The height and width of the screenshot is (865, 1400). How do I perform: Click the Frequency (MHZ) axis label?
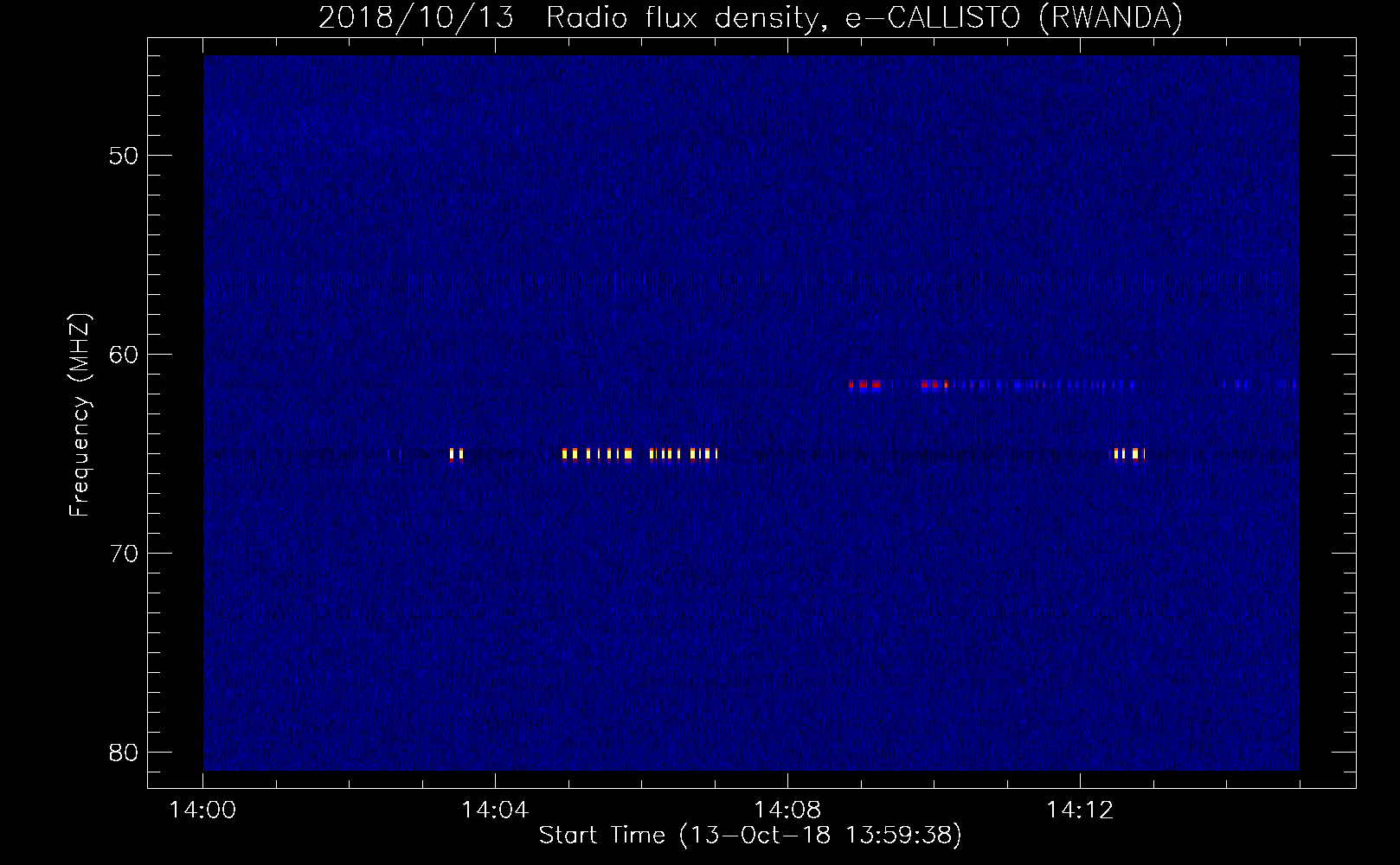80,415
